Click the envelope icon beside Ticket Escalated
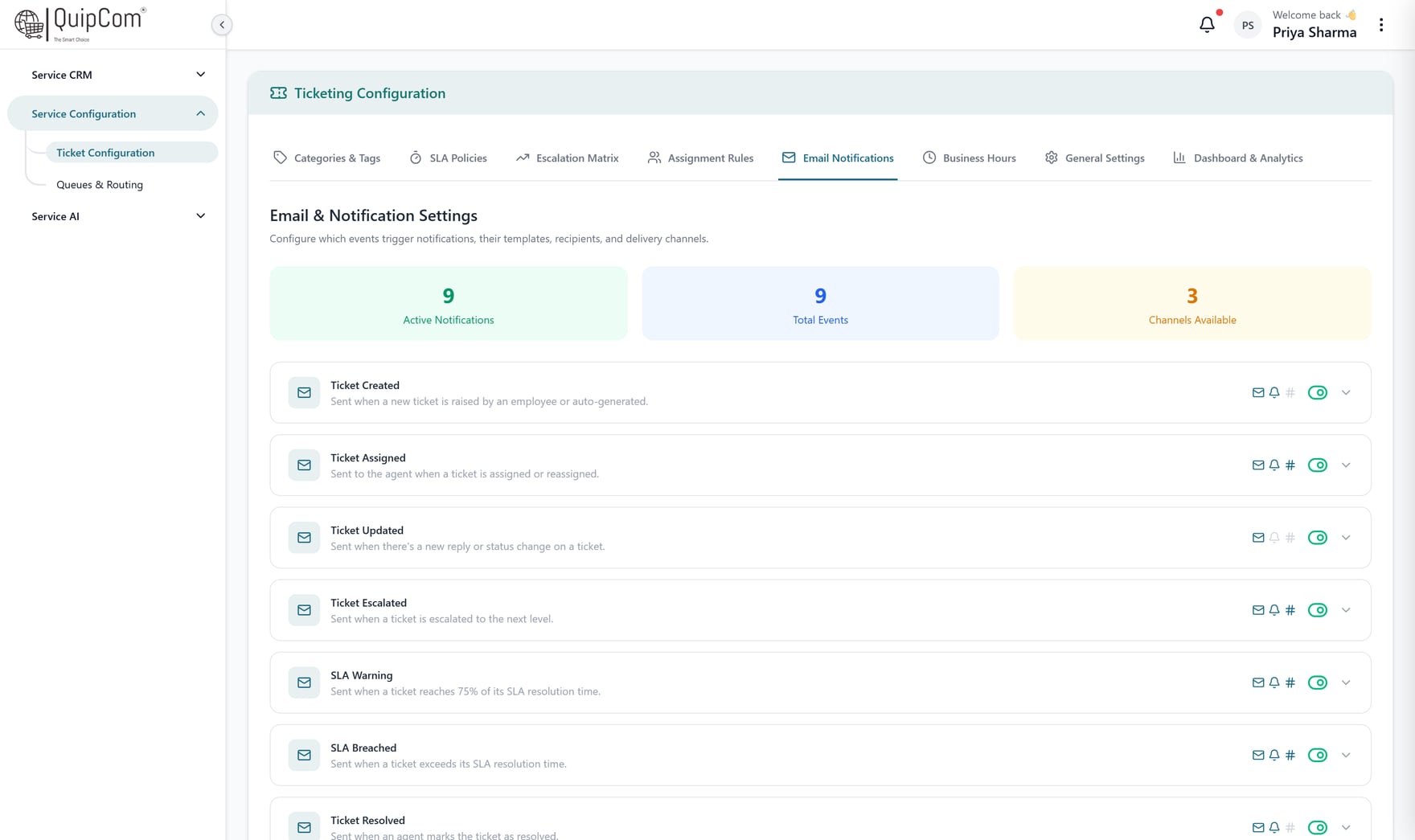The width and height of the screenshot is (1415, 840). tap(304, 610)
